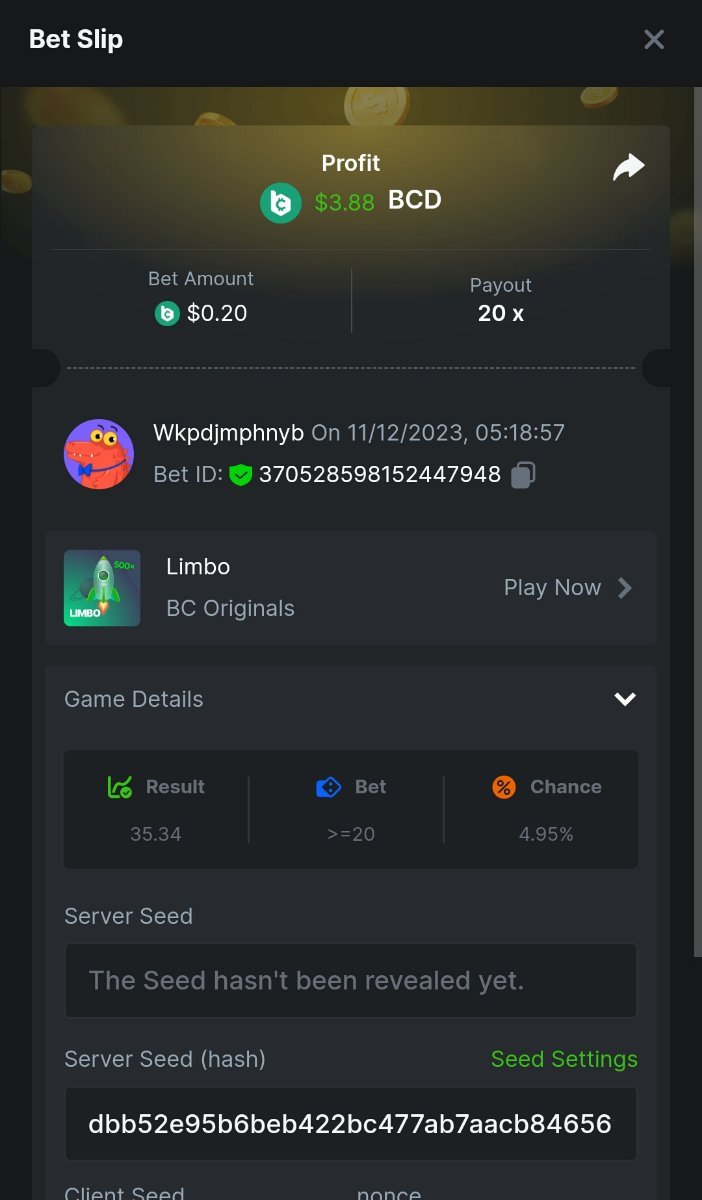Copy the Bet ID with copy icon
Viewport: 702px width, 1200px height.
[x=523, y=475]
